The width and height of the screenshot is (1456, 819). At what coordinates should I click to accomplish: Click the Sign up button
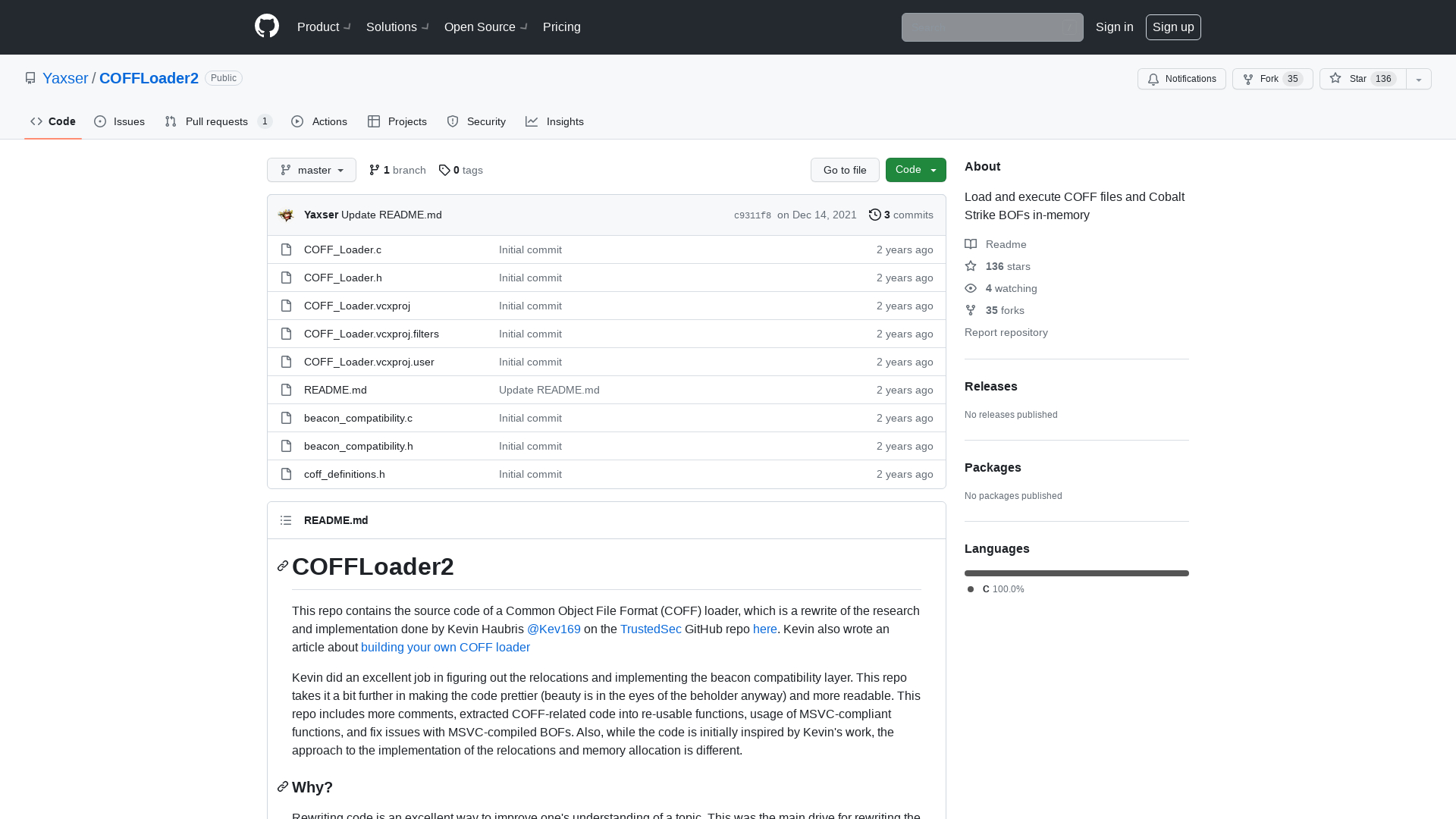pyautogui.click(x=1173, y=27)
